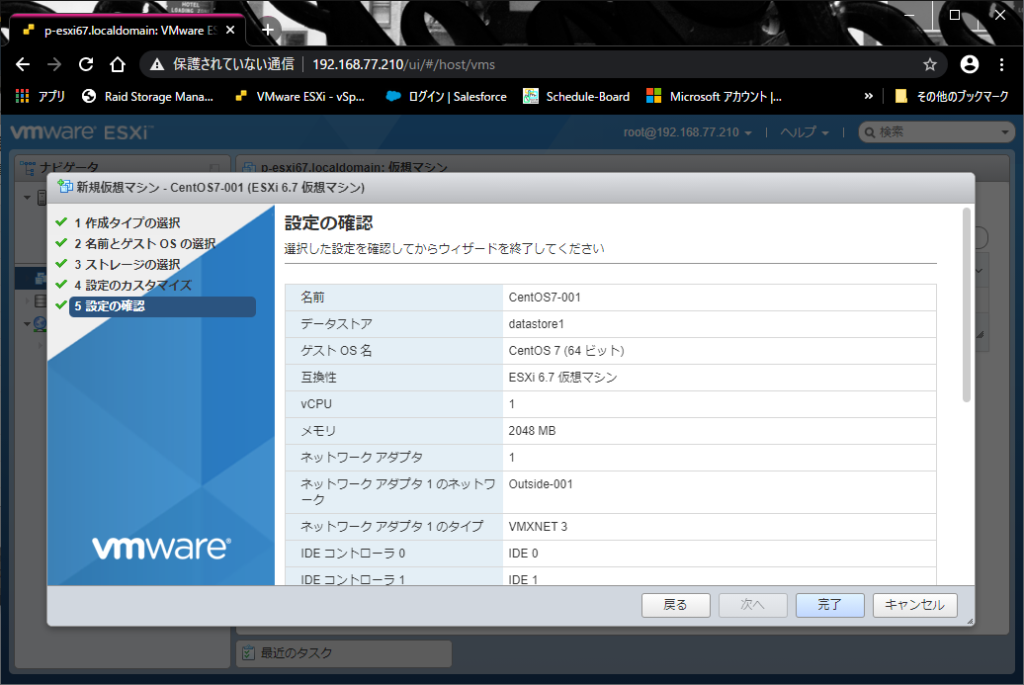Click the not-secure warning icon
This screenshot has height=685, width=1024.
click(x=156, y=64)
